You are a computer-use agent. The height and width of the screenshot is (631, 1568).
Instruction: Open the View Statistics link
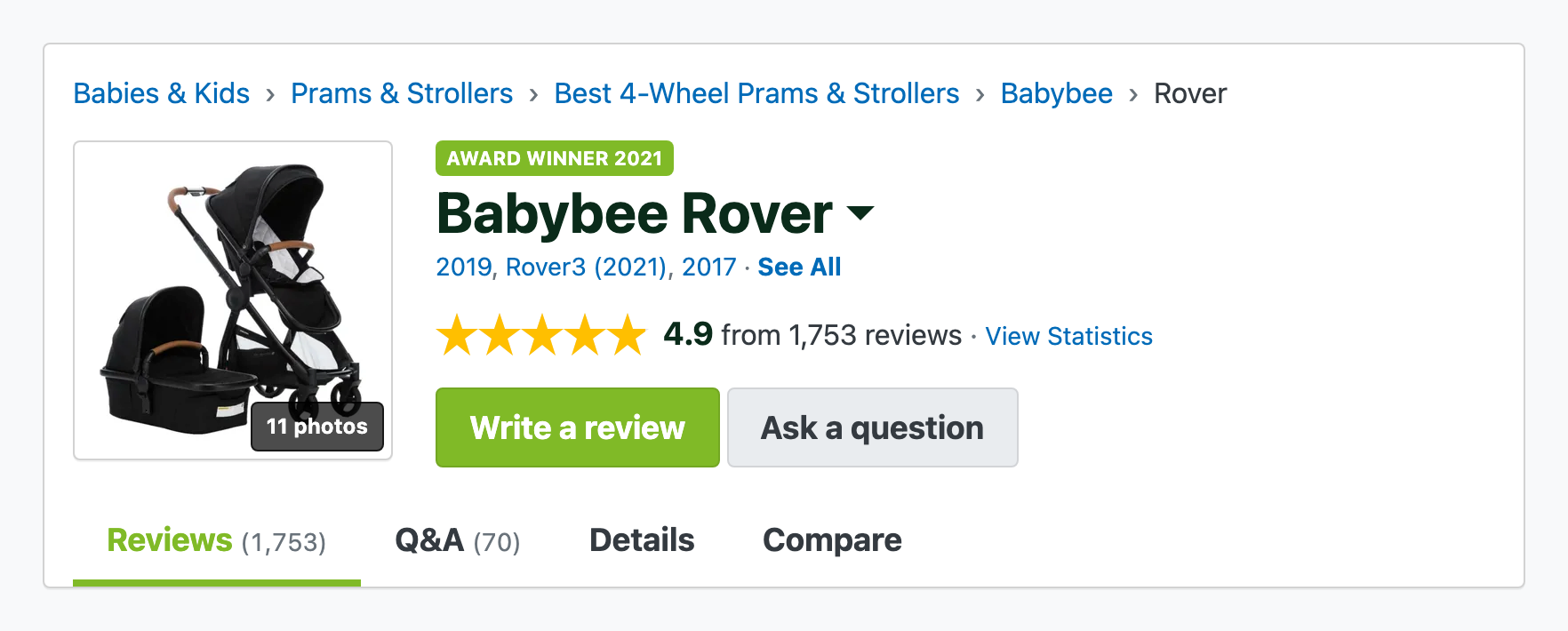click(x=1068, y=336)
